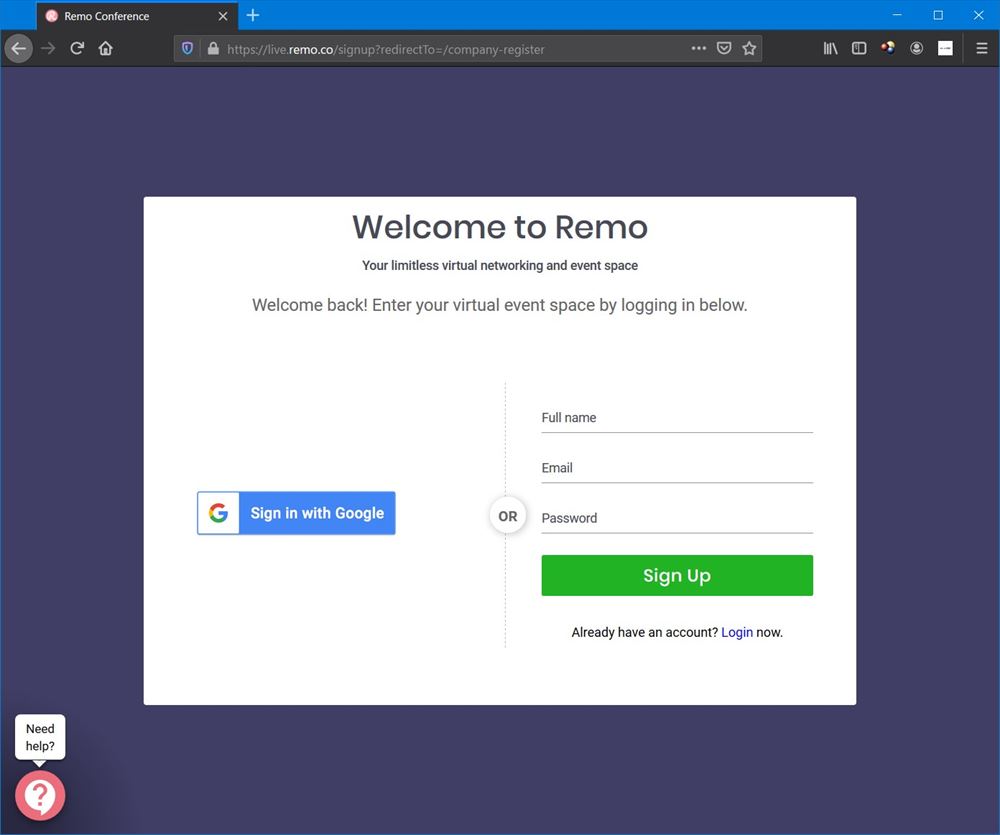Select the Remo Conference tab

tap(137, 16)
